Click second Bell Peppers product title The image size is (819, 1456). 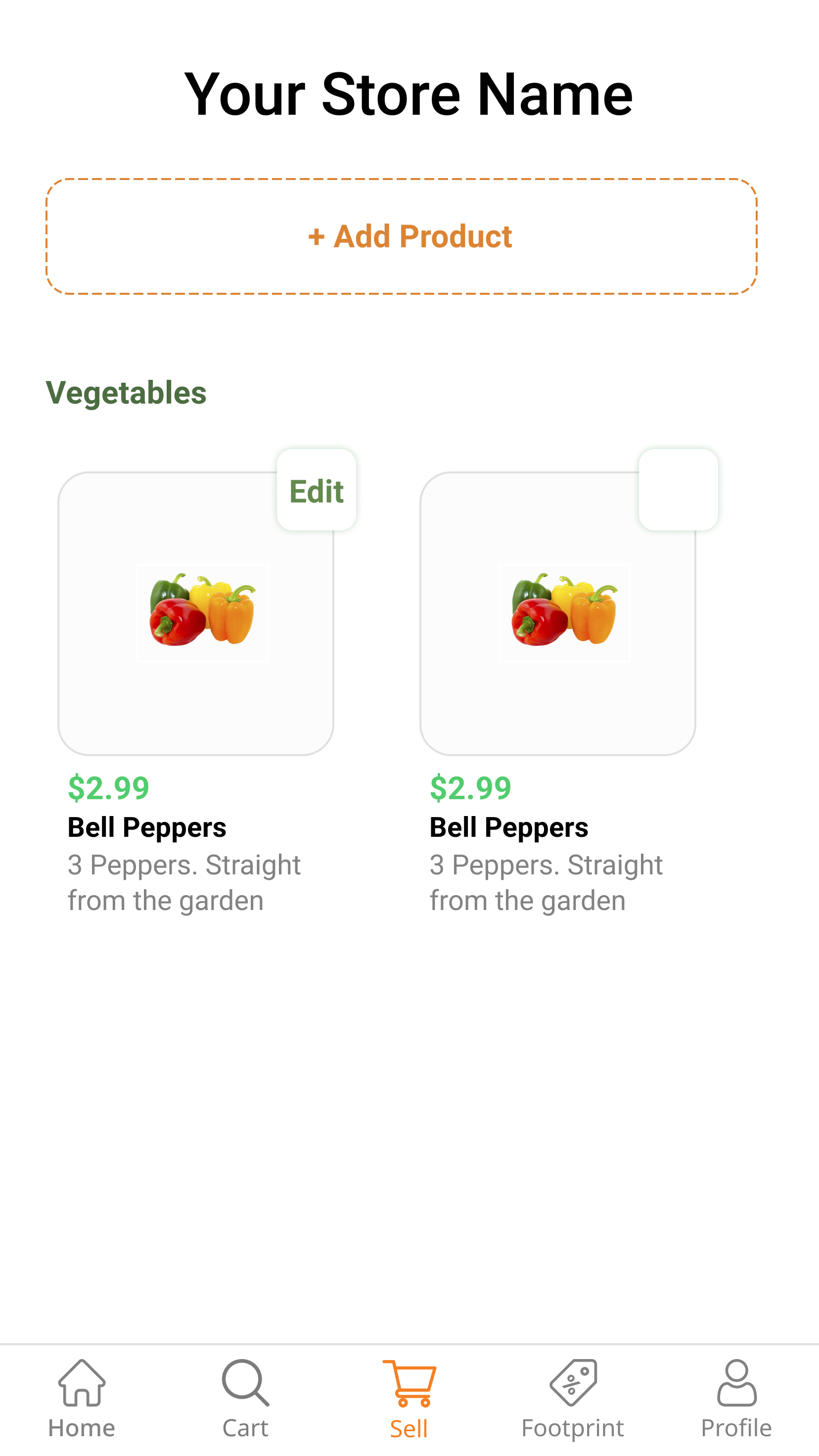[x=509, y=827]
